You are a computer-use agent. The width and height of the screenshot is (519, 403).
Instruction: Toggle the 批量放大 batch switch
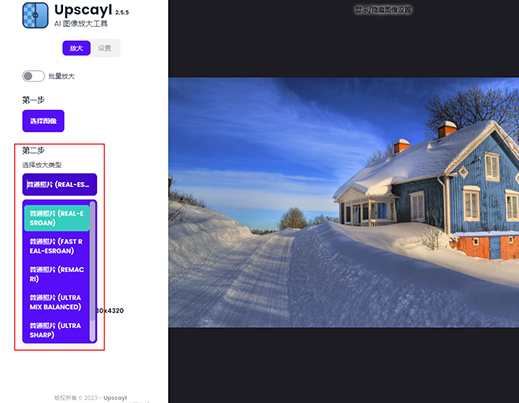pyautogui.click(x=33, y=76)
